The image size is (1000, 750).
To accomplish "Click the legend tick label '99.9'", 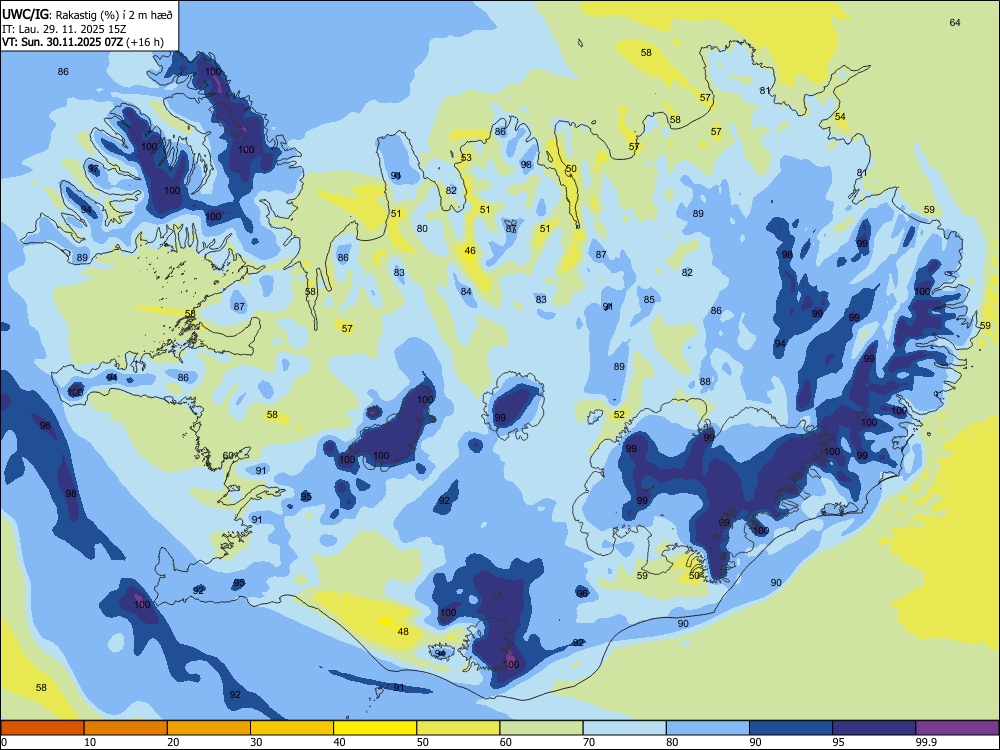I will point(925,742).
